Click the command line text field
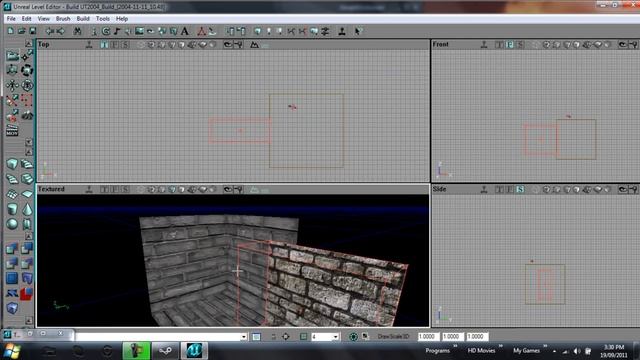Image resolution: width=640 pixels, height=360 pixels. click(x=158, y=337)
